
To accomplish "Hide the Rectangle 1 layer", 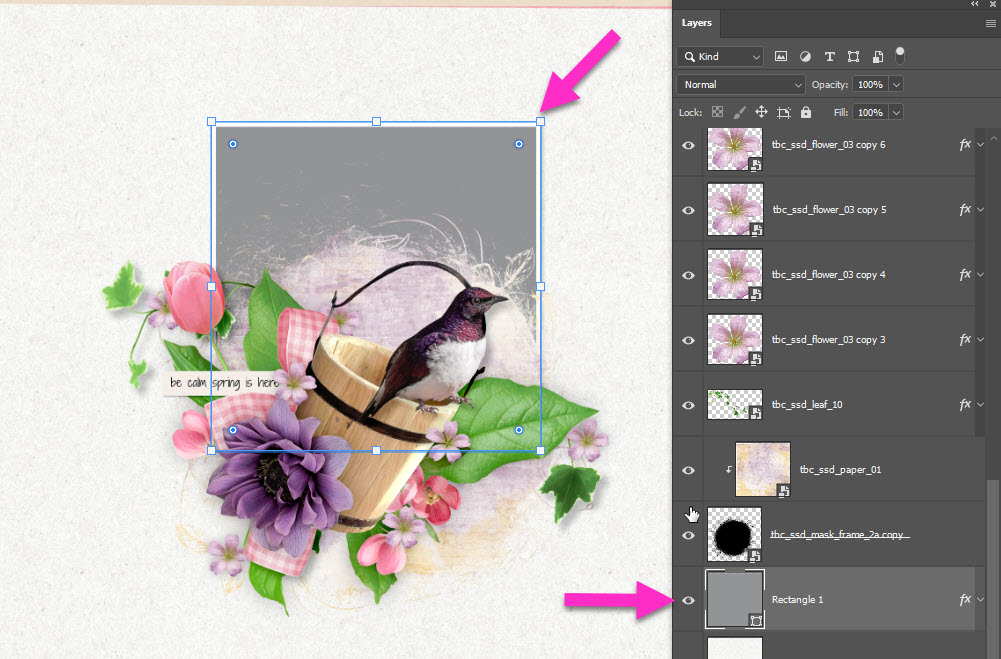I will [688, 600].
